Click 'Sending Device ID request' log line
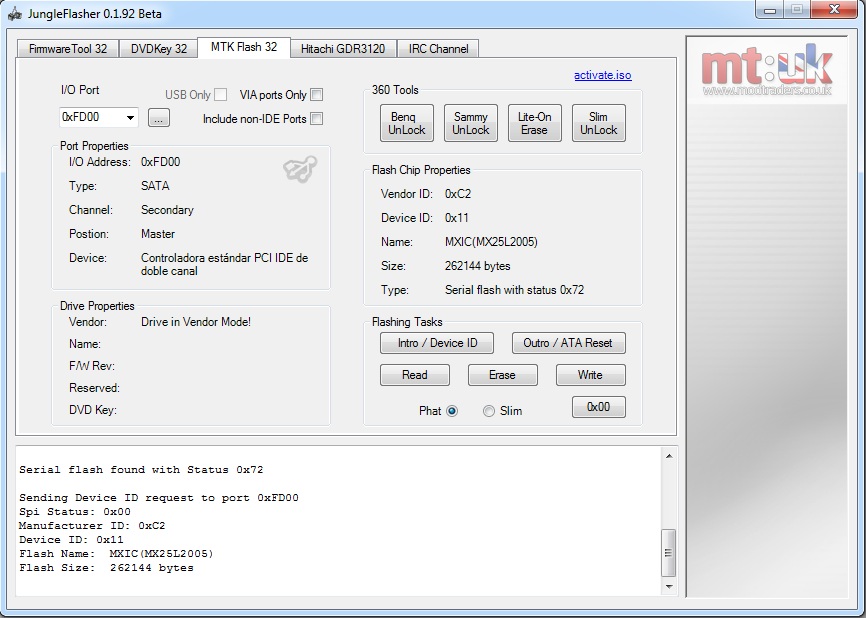Viewport: 866px width, 618px height. coord(159,498)
